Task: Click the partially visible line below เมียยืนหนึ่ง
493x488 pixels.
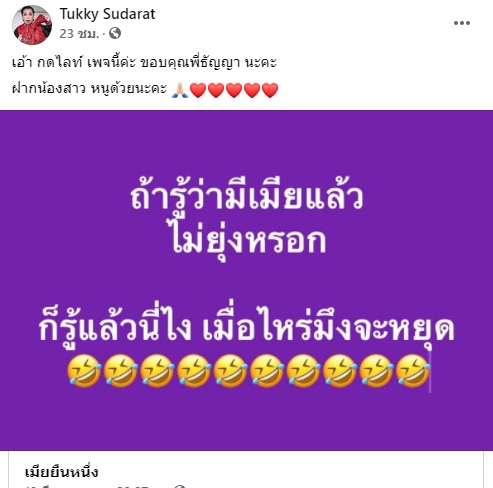Action: click(x=105, y=486)
